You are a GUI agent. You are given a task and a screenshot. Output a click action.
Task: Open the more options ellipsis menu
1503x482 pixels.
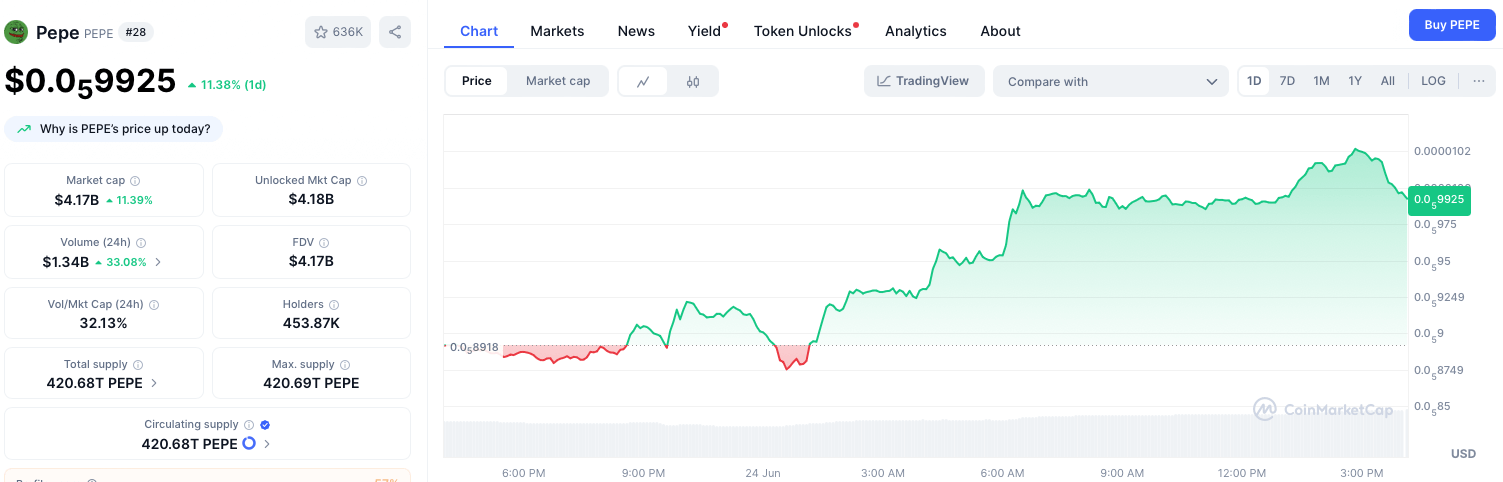(1479, 81)
